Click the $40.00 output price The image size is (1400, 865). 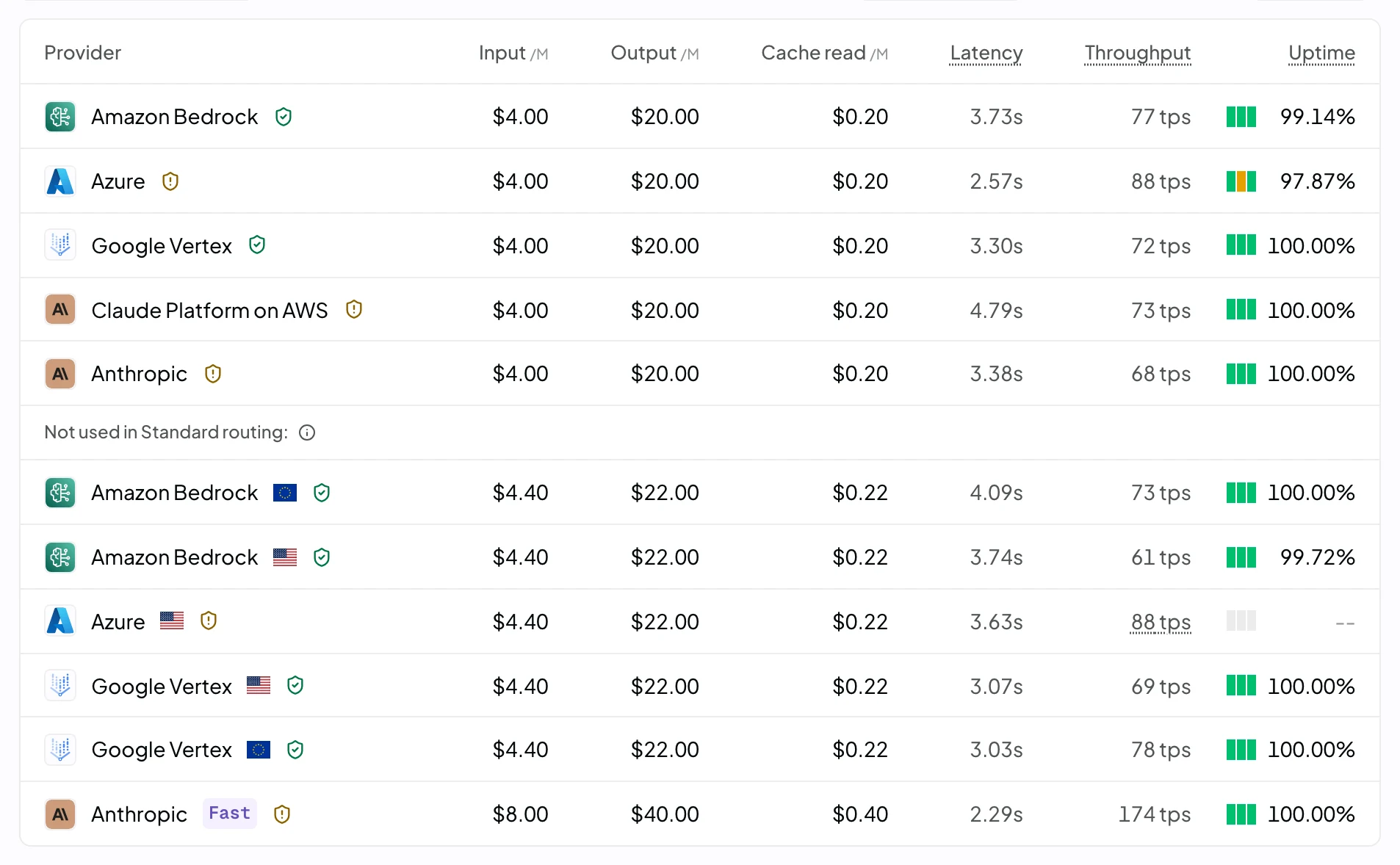click(x=665, y=814)
